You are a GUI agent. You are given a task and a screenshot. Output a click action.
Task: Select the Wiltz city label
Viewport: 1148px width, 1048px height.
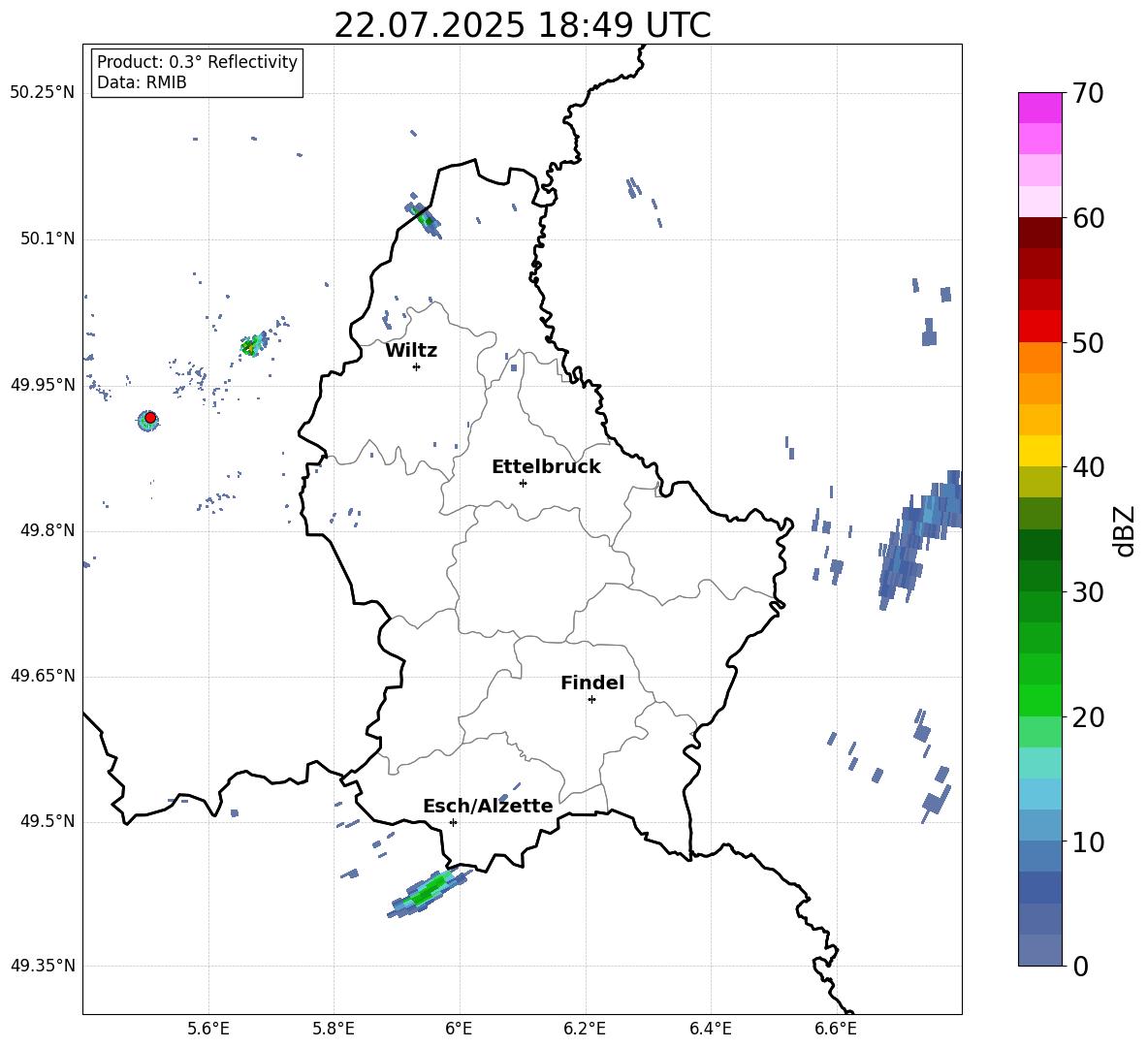pyautogui.click(x=411, y=351)
